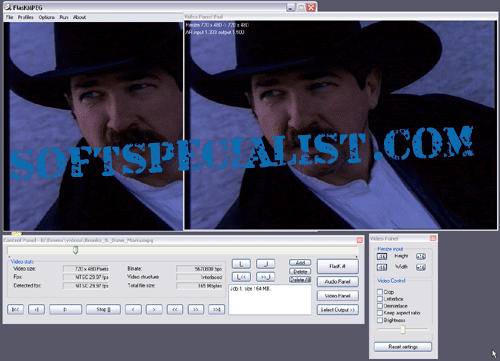Increase Height by 16 in Resize input
The width and height of the screenshot is (500, 361).
click(421, 256)
